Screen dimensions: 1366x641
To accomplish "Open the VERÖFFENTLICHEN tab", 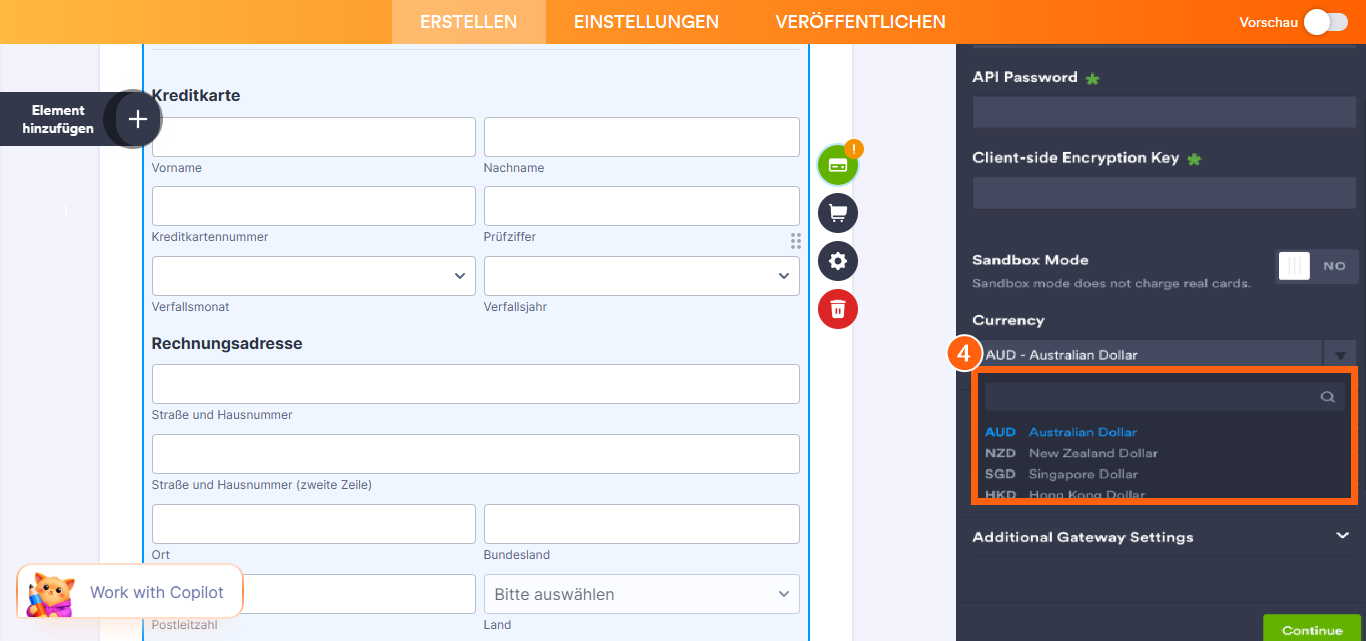I will (x=860, y=21).
